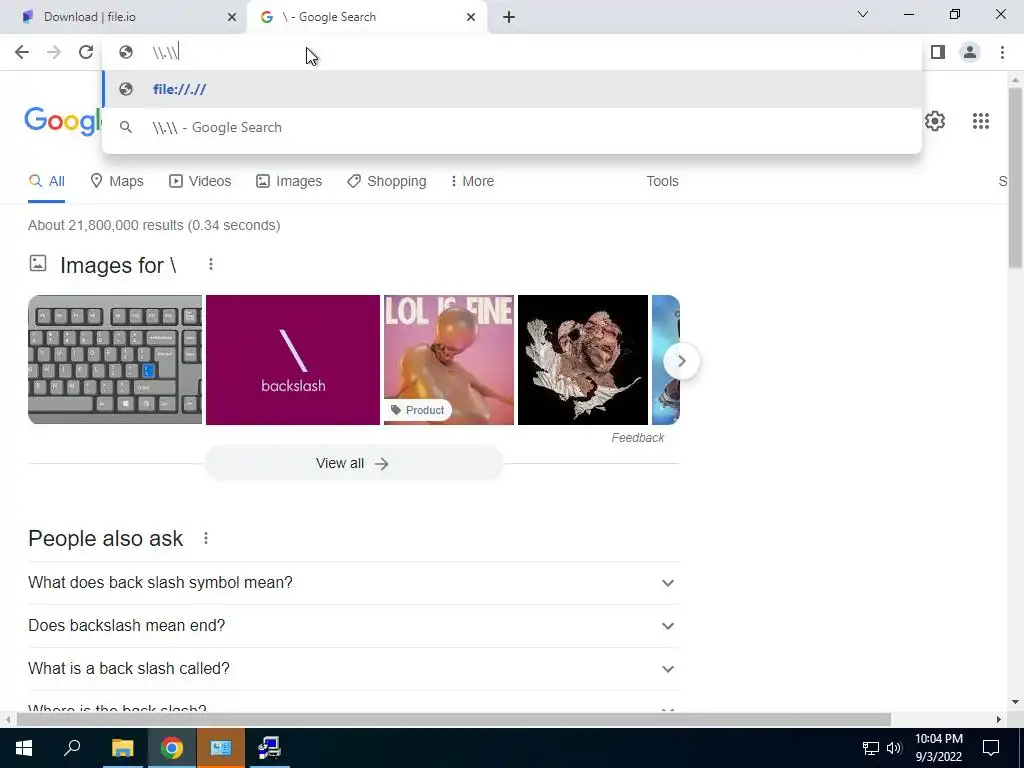Expand What is a back slash called?
This screenshot has width=1024, height=768.
[x=353, y=669]
